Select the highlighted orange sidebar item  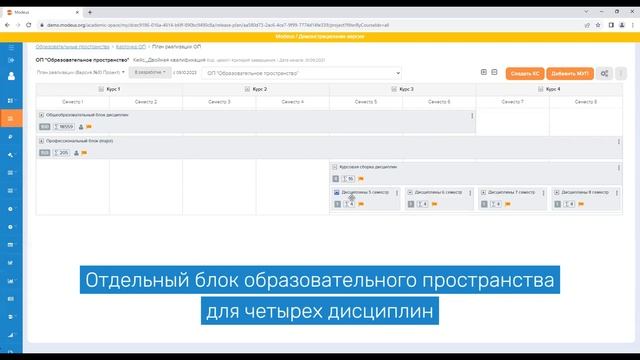click(x=11, y=118)
